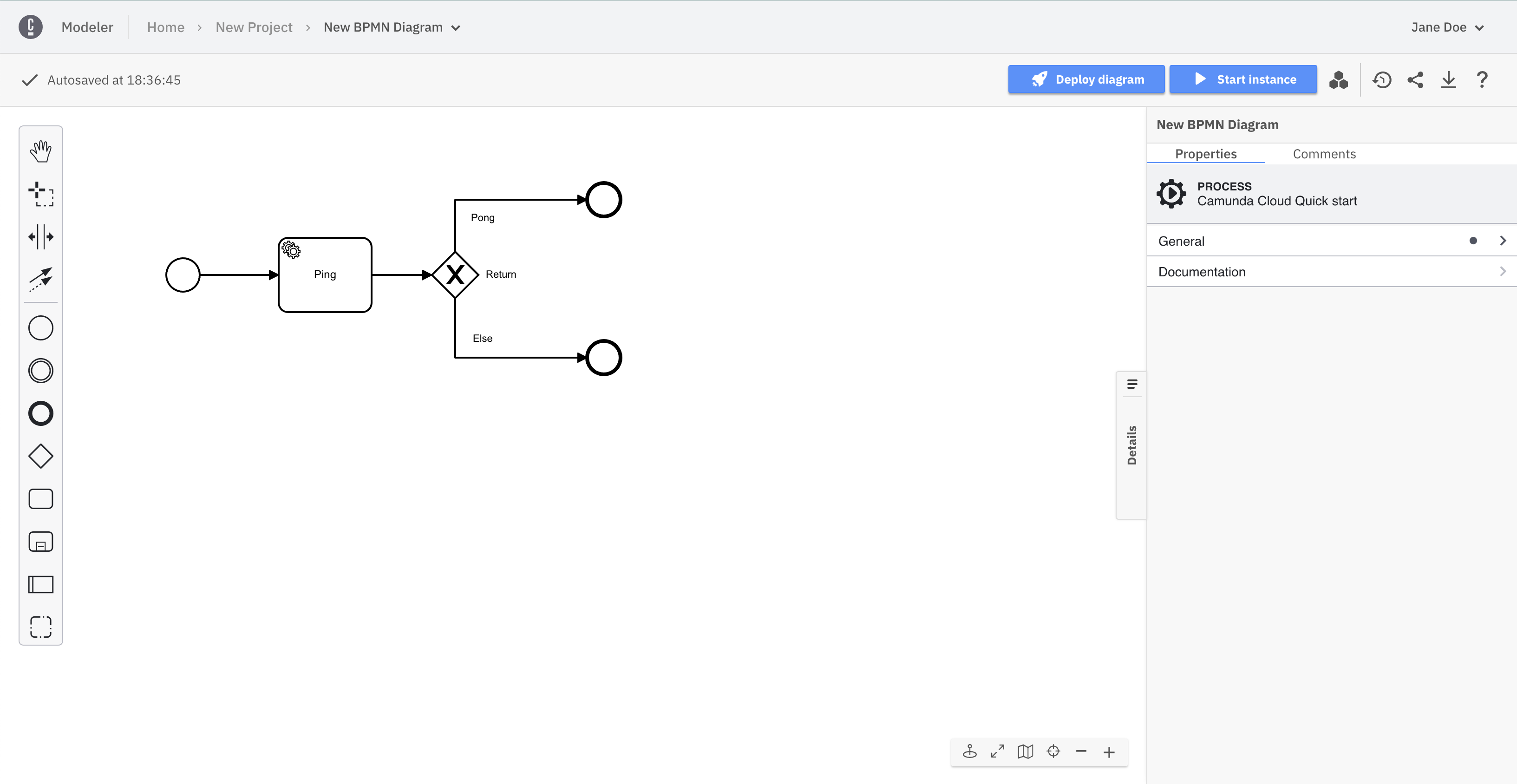Select the Hand tool in palette
Screen dimensions: 1517x784
click(40, 151)
